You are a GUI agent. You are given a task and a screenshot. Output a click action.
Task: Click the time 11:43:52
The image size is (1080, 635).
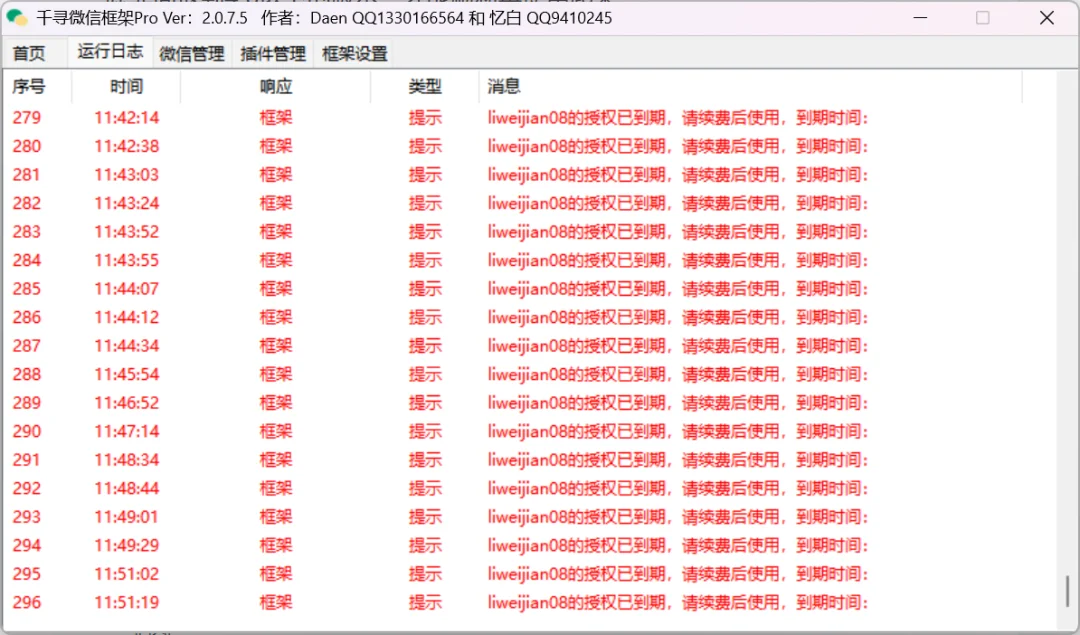pos(127,231)
